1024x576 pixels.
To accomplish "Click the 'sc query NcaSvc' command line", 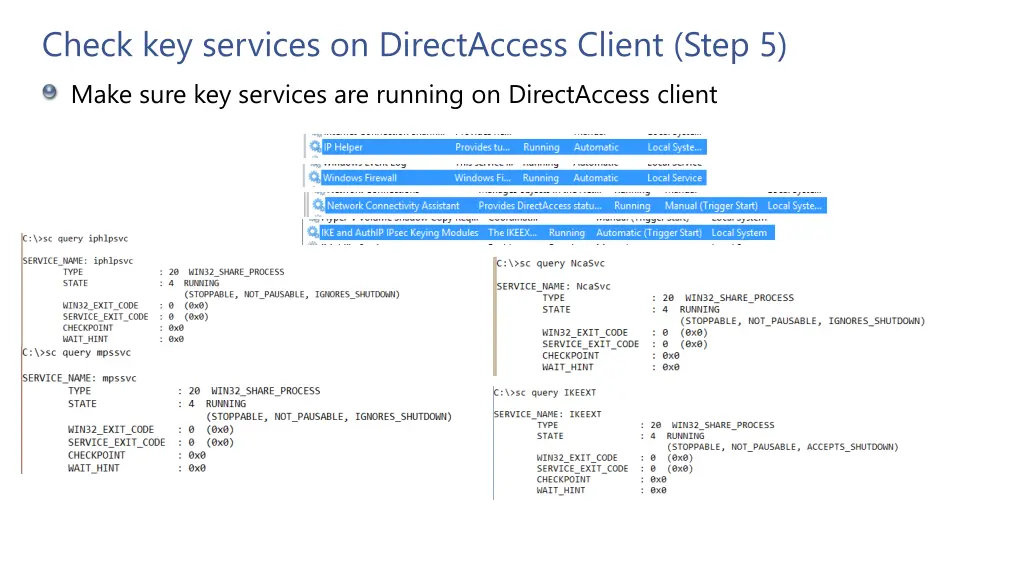I will pos(551,263).
